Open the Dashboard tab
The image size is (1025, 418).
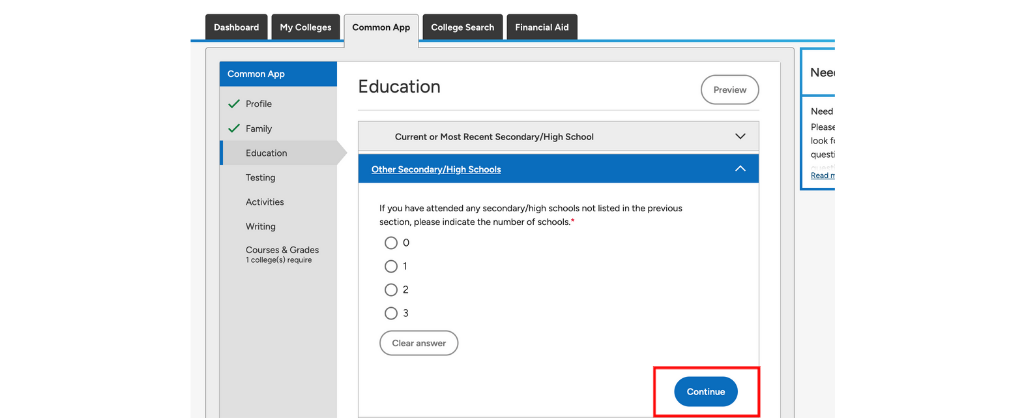point(236,27)
